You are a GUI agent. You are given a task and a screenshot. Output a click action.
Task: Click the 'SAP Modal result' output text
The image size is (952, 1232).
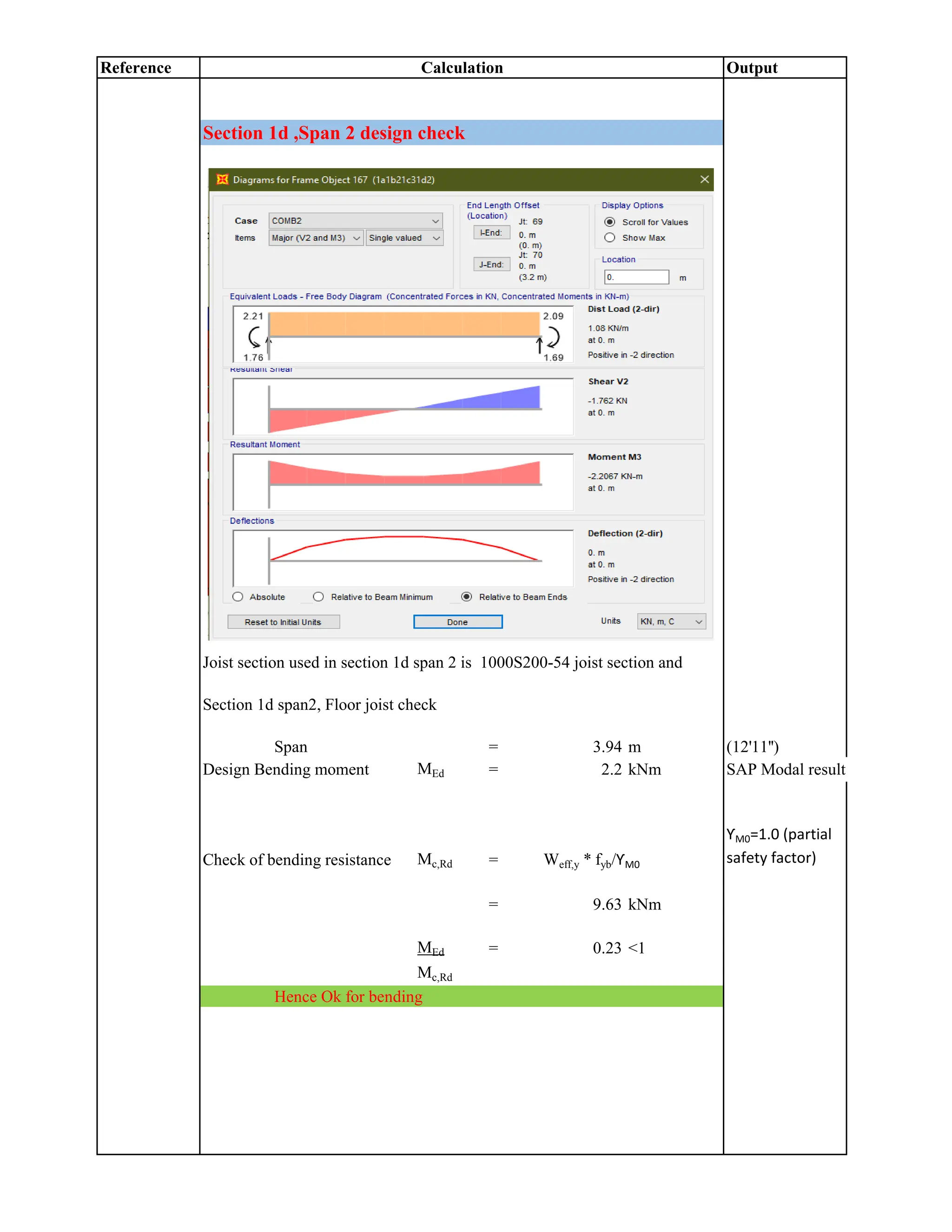(786, 769)
